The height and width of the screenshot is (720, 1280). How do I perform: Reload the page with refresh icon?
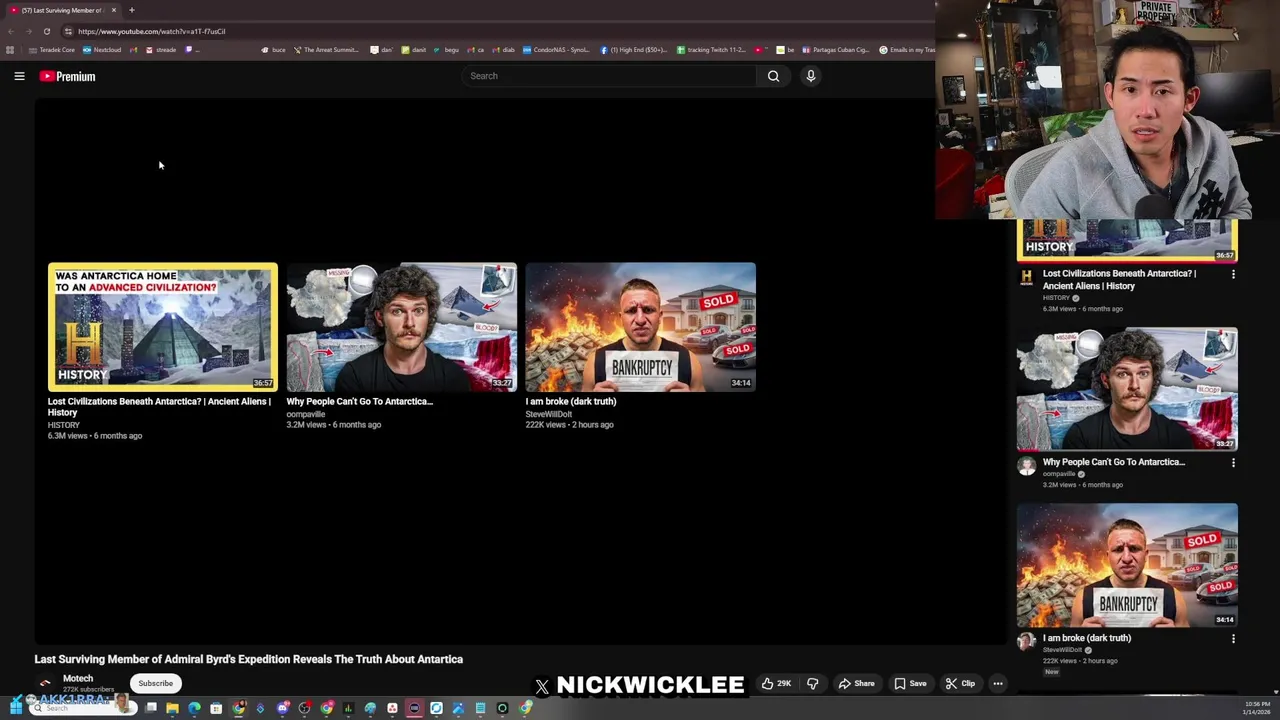(x=46, y=31)
